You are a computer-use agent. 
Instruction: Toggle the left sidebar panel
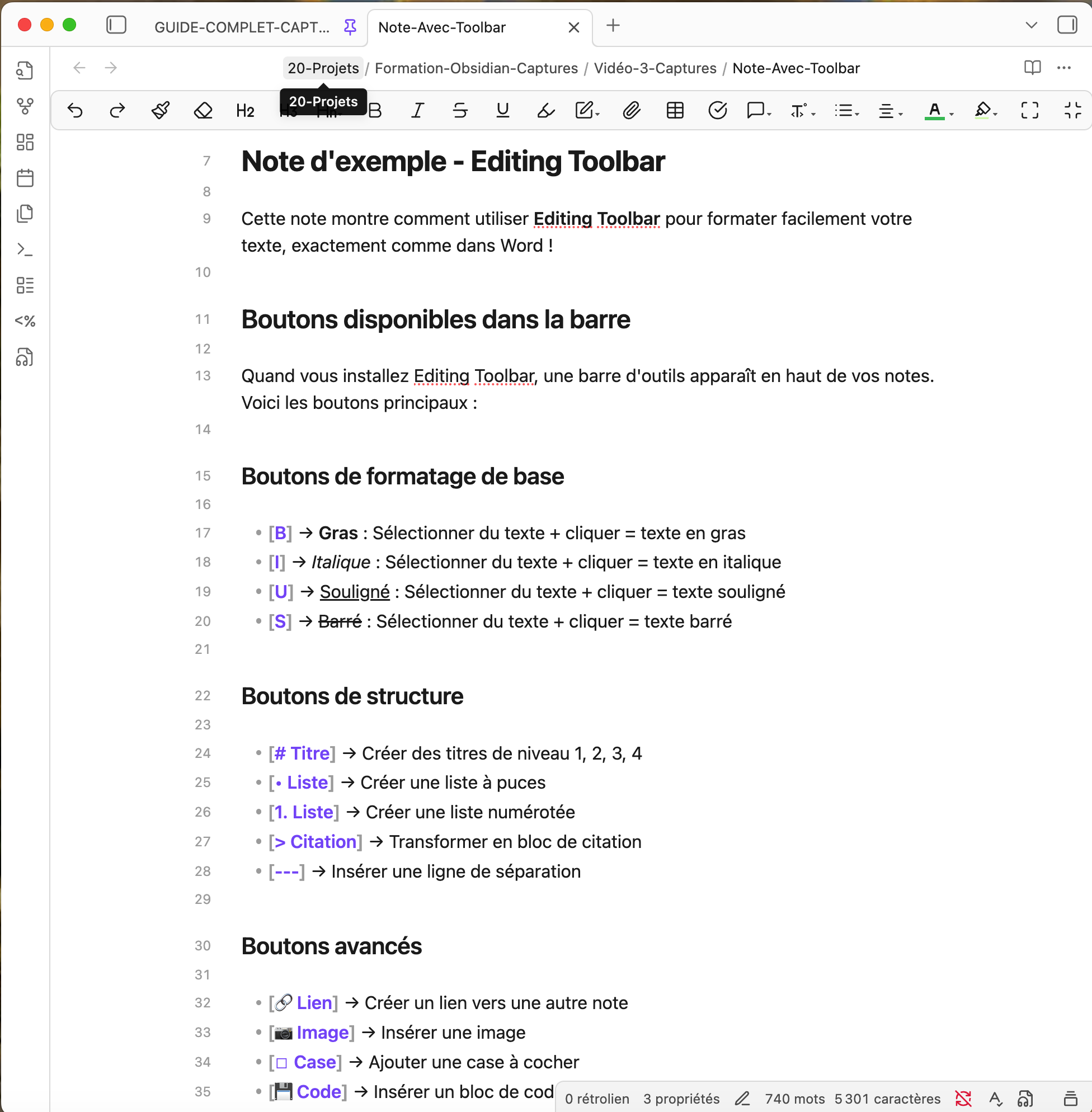click(x=116, y=25)
